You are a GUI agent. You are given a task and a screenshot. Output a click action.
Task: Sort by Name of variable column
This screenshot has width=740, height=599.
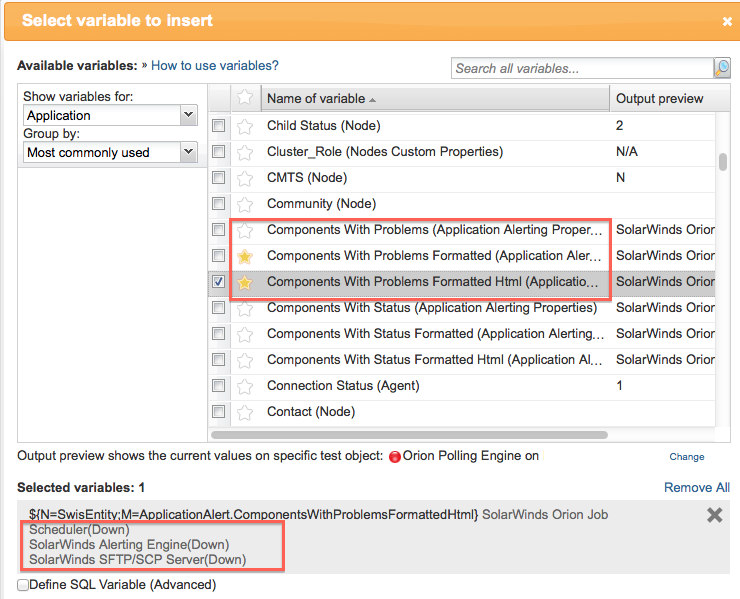(435, 98)
